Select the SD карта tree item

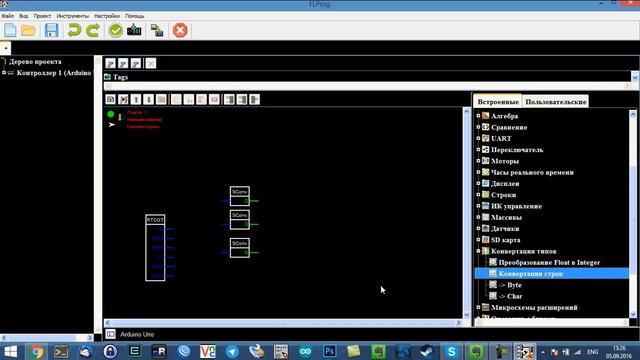505,240
